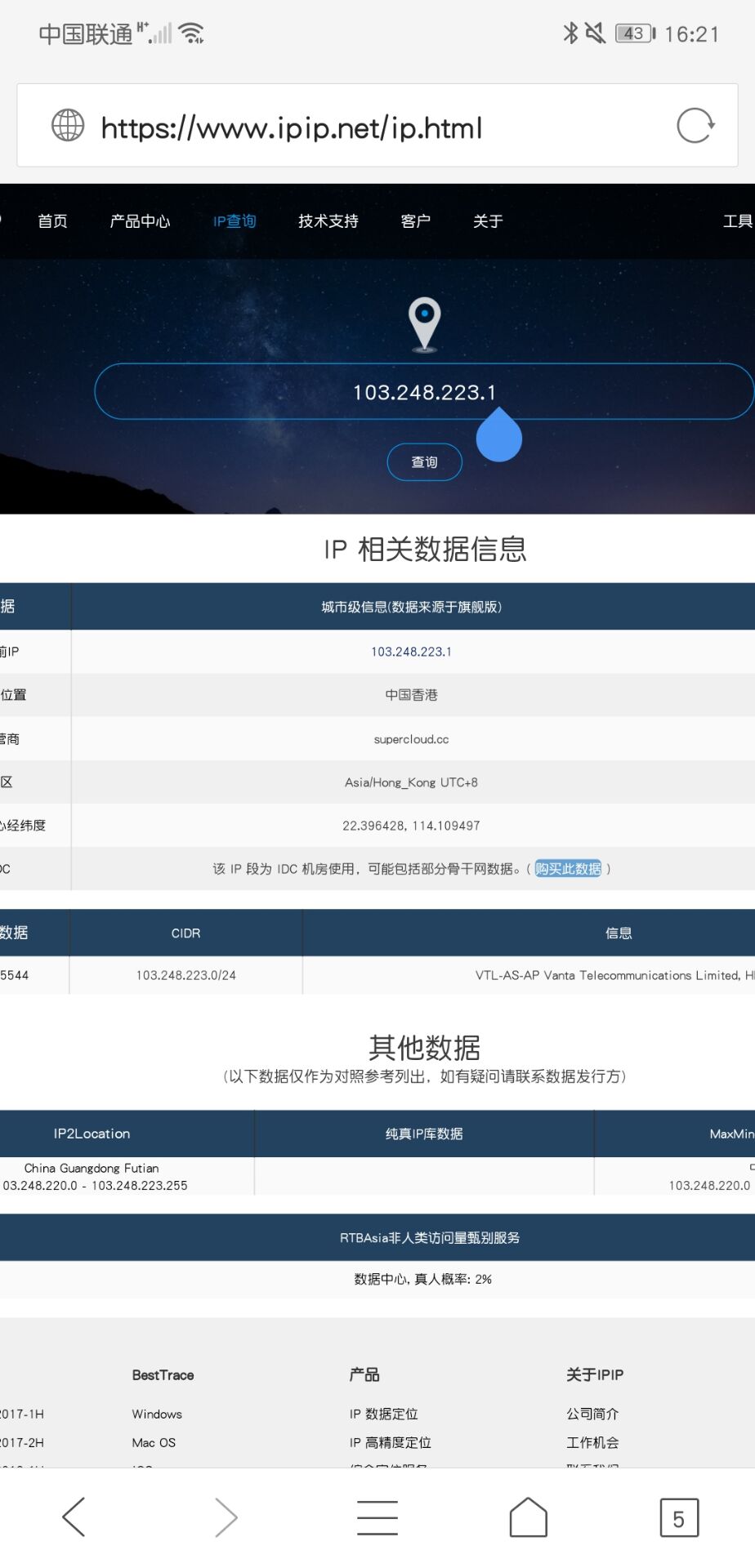Go forward with the browser forward arrow
The width and height of the screenshot is (755, 1568).
pyautogui.click(x=226, y=1517)
